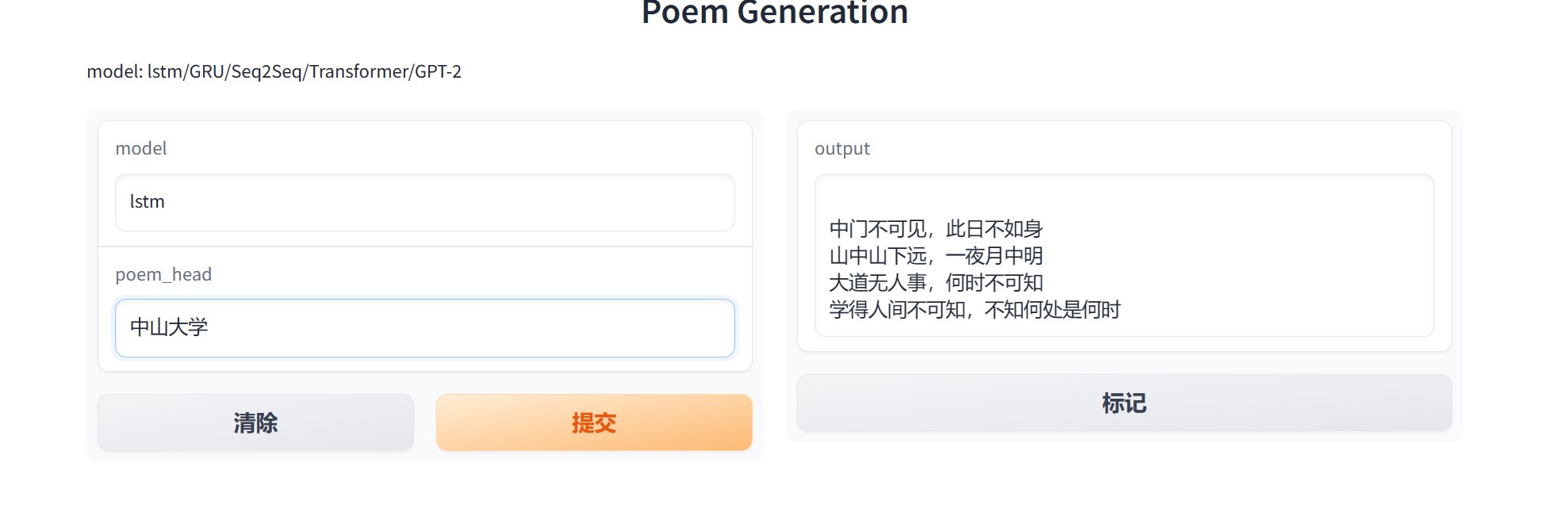1568x516 pixels.
Task: Click the "poem_head" field label
Action: point(163,275)
